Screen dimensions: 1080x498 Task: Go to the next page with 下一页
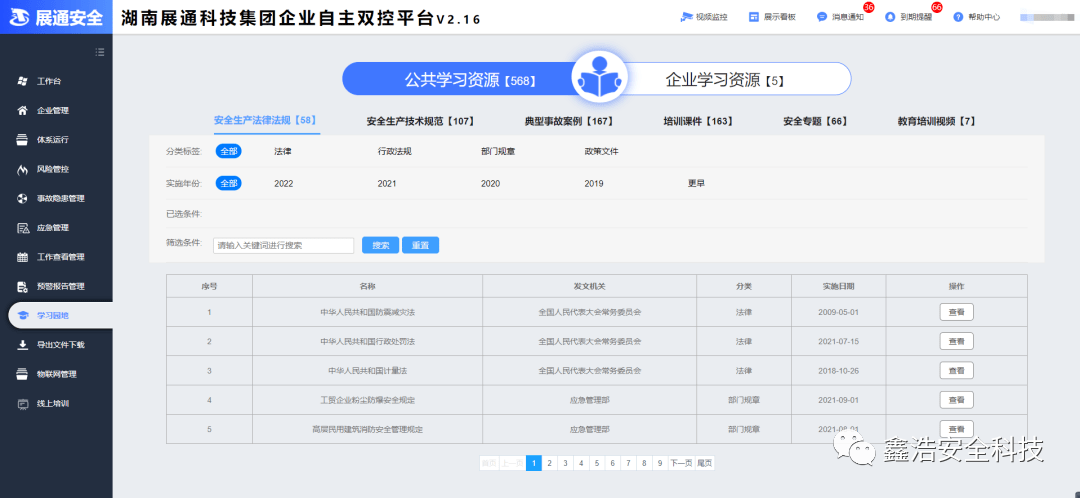click(x=681, y=464)
